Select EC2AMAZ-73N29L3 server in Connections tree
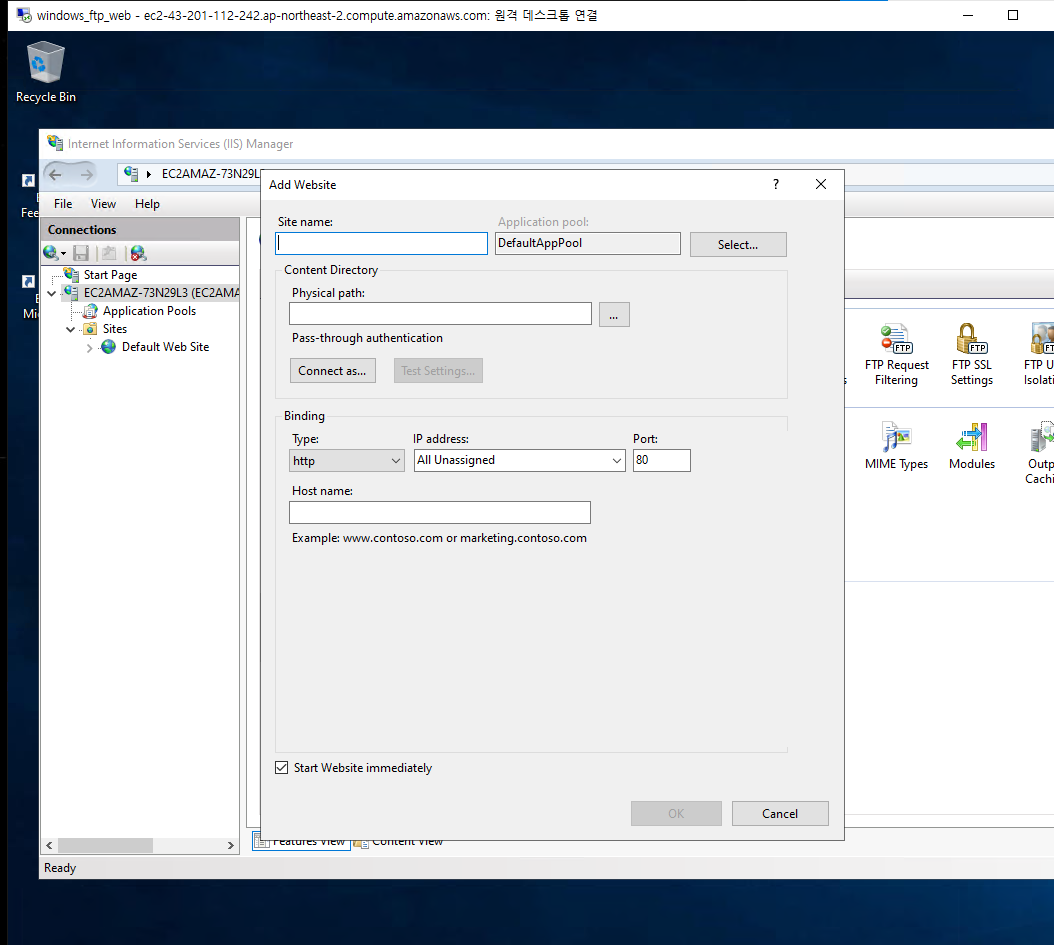 [x=161, y=293]
